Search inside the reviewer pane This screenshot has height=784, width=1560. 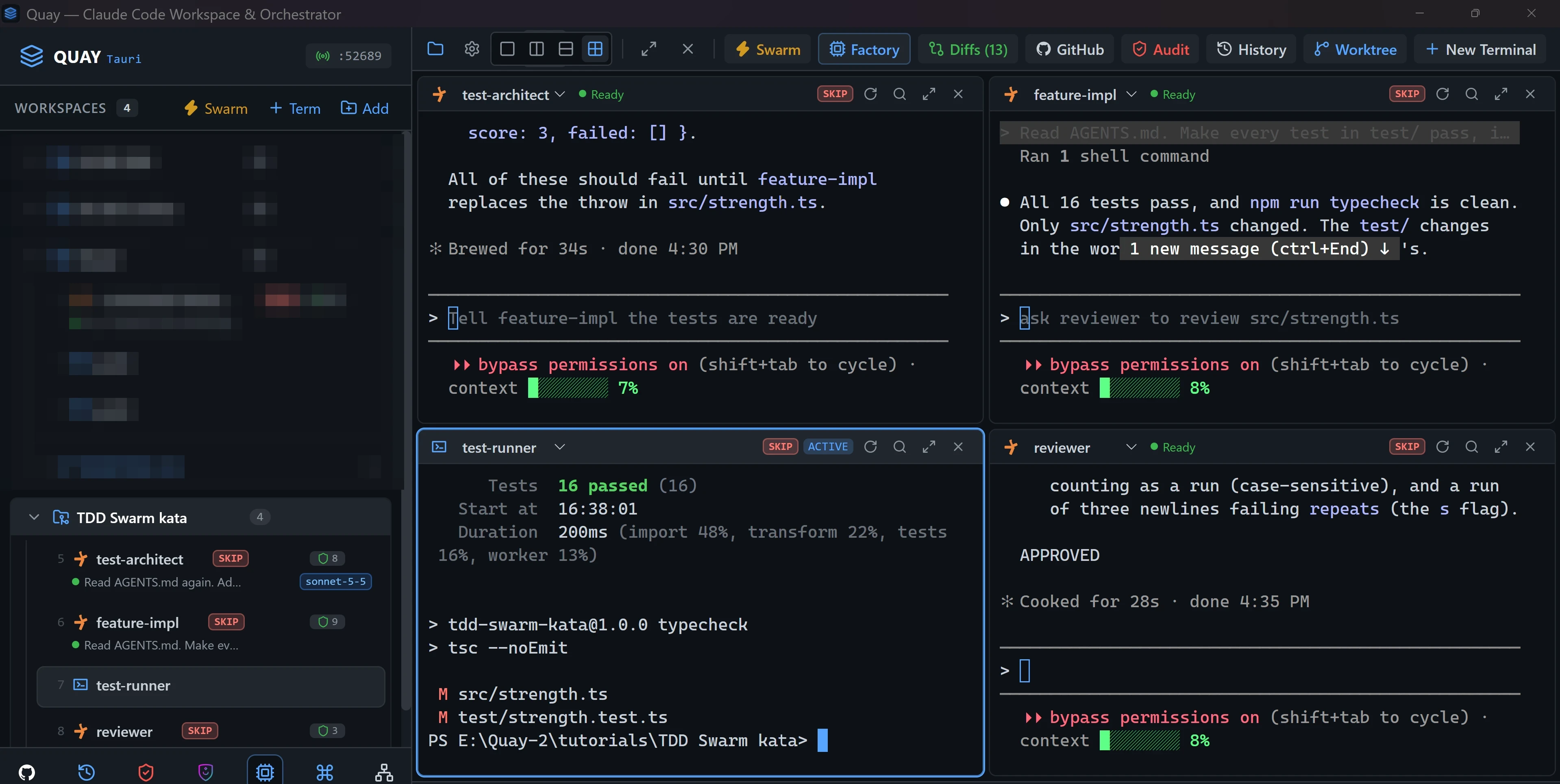(1472, 447)
